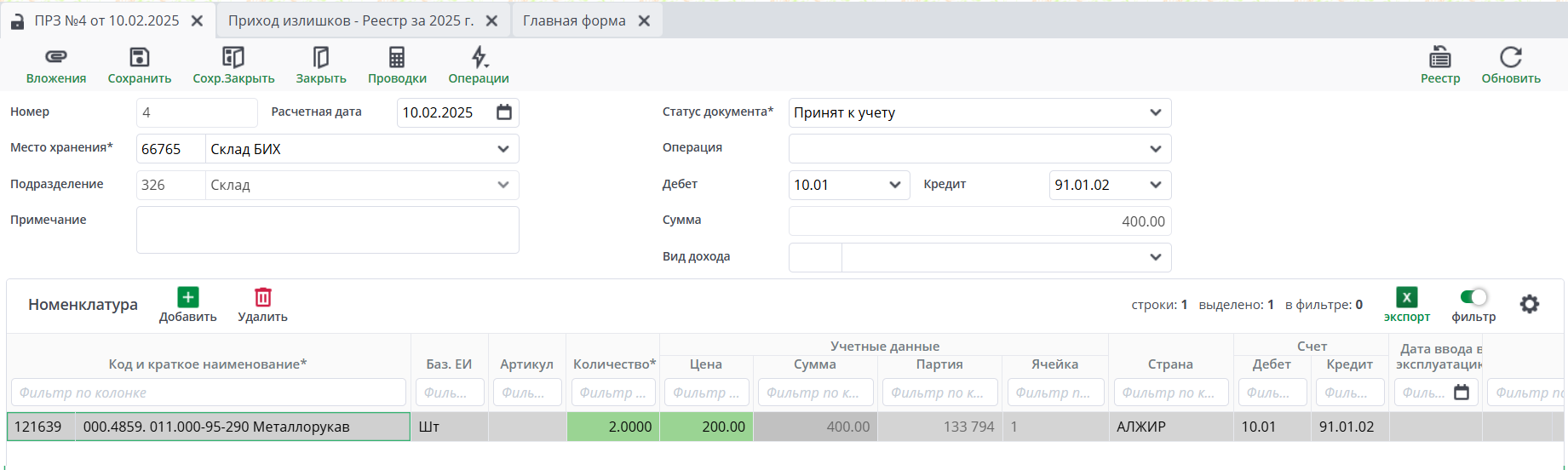Switch to Главная форма tab
1568x470 pixels.
tap(573, 20)
